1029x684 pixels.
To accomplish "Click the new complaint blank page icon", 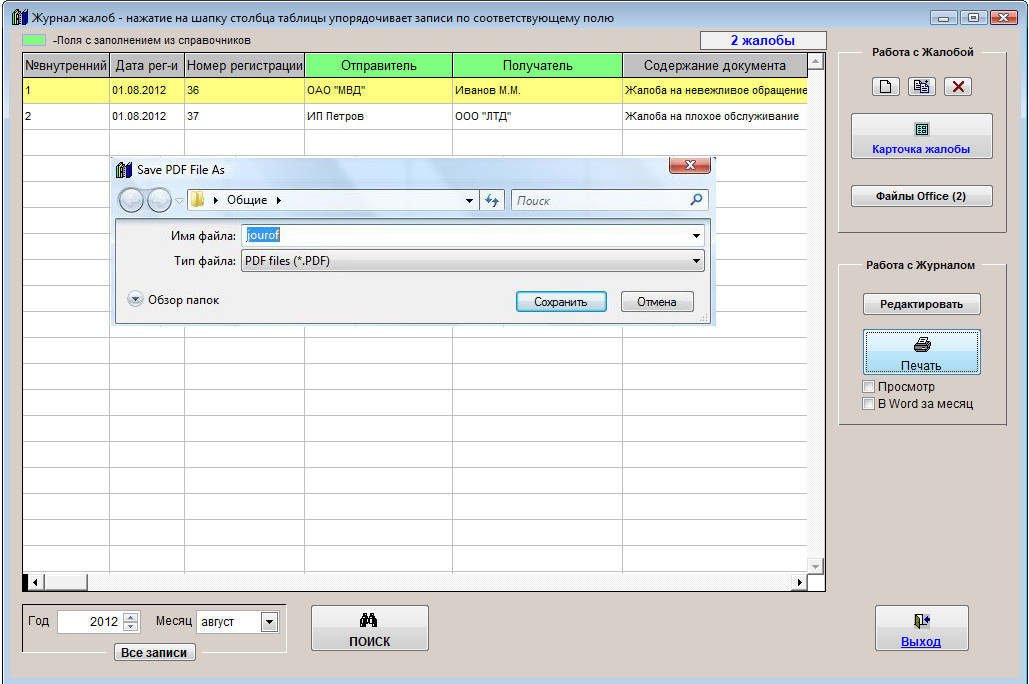I will [x=885, y=87].
